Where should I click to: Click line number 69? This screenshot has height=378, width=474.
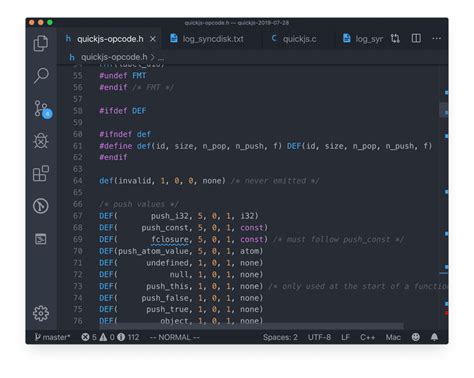pos(78,239)
